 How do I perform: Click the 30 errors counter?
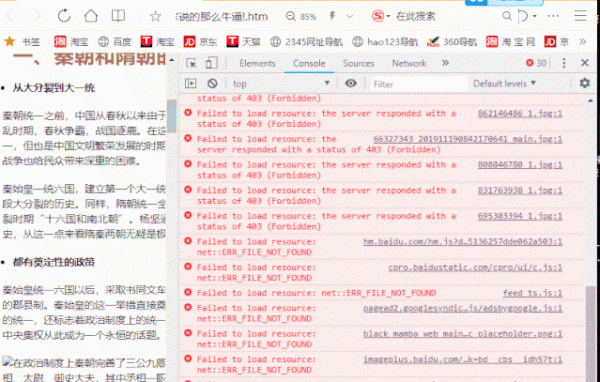(536, 63)
